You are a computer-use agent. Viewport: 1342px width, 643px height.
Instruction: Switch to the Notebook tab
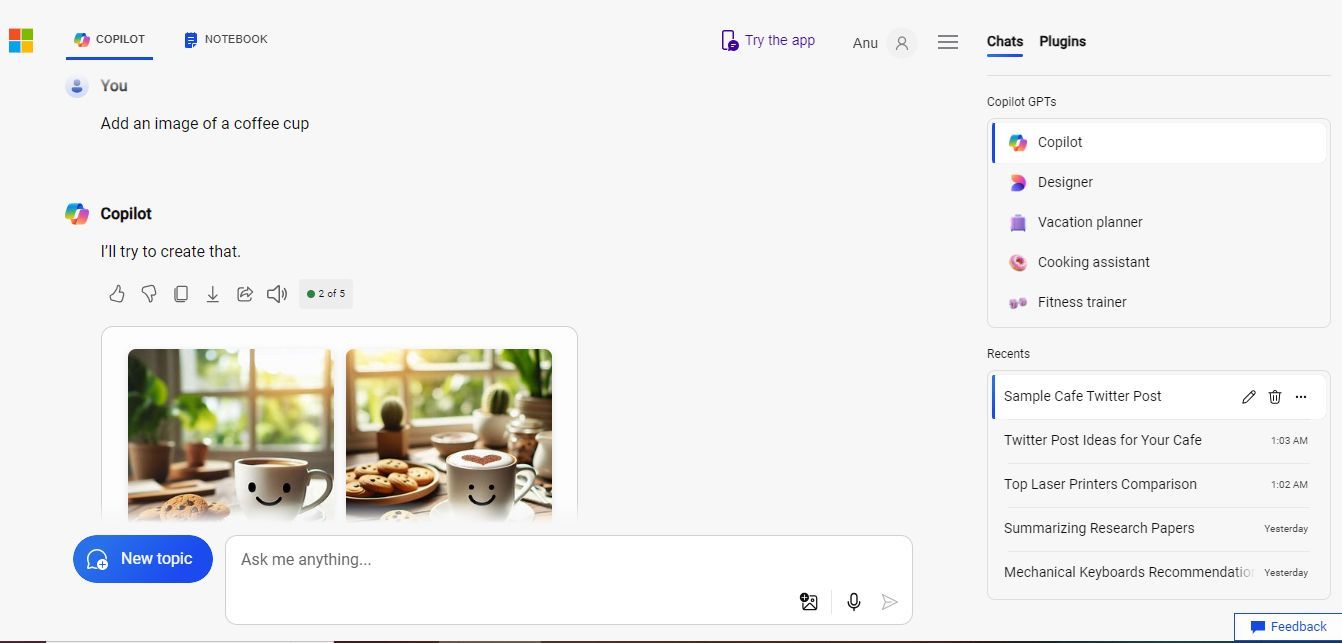pos(226,40)
